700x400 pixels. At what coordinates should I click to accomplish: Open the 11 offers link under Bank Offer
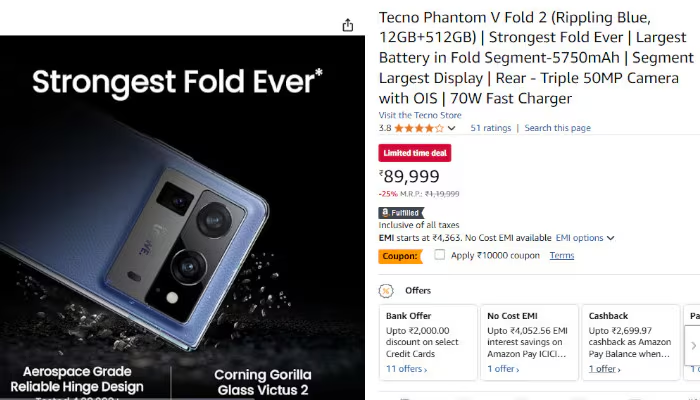(406, 369)
